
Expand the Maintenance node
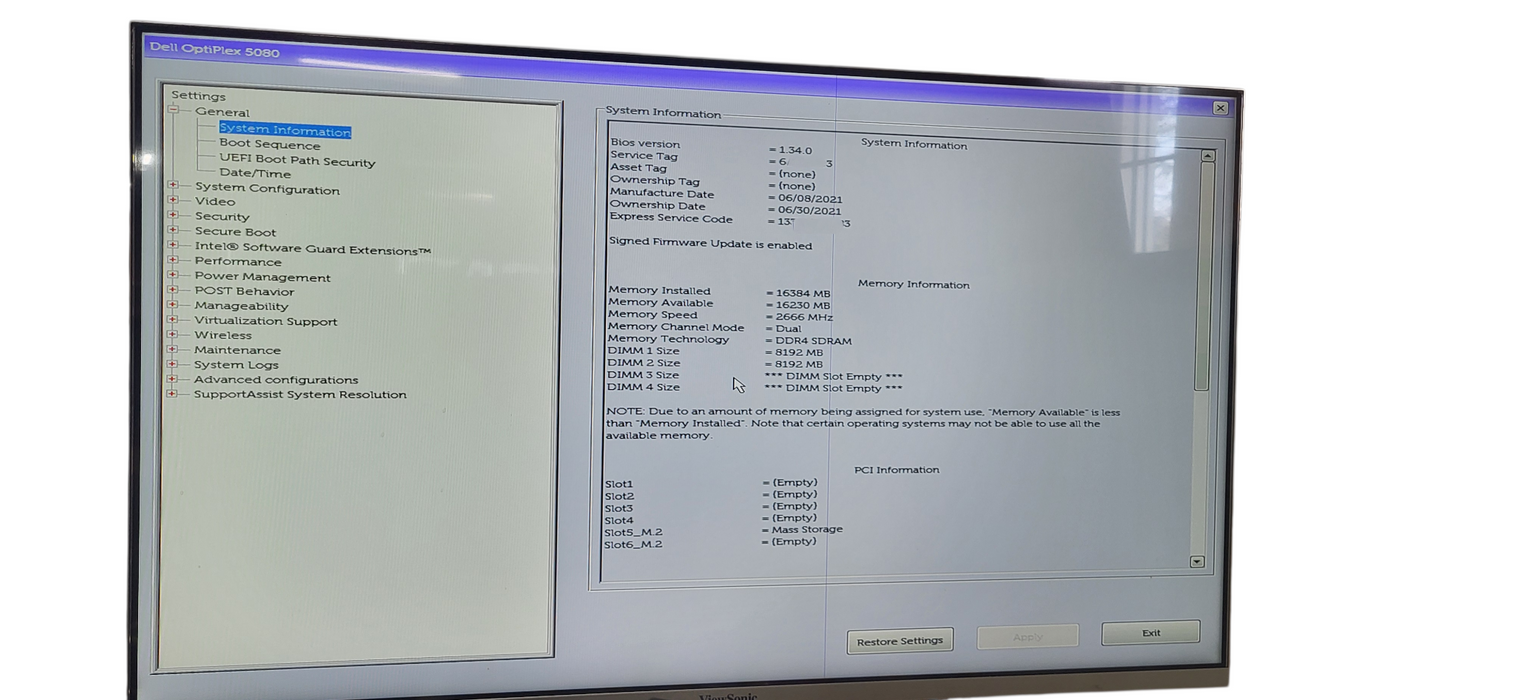coord(173,349)
